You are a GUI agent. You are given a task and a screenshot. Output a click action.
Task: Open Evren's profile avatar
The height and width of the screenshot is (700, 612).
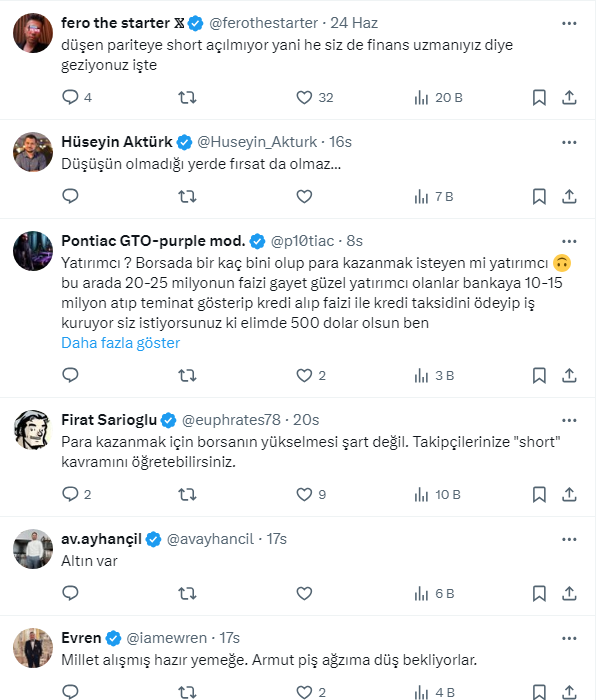33,648
